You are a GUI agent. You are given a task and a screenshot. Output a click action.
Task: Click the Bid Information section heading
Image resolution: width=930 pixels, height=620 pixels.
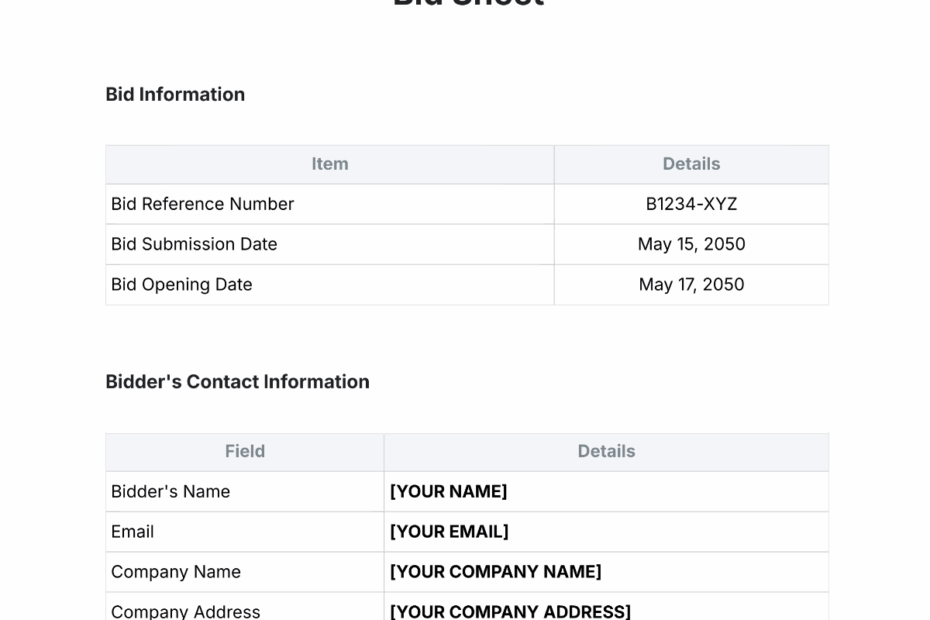175,94
